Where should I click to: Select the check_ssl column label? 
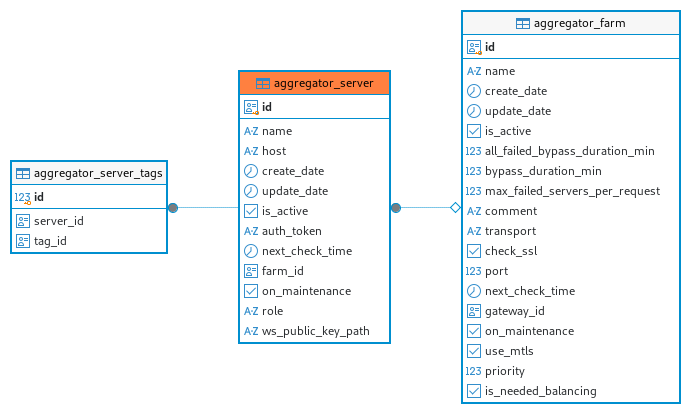click(511, 251)
